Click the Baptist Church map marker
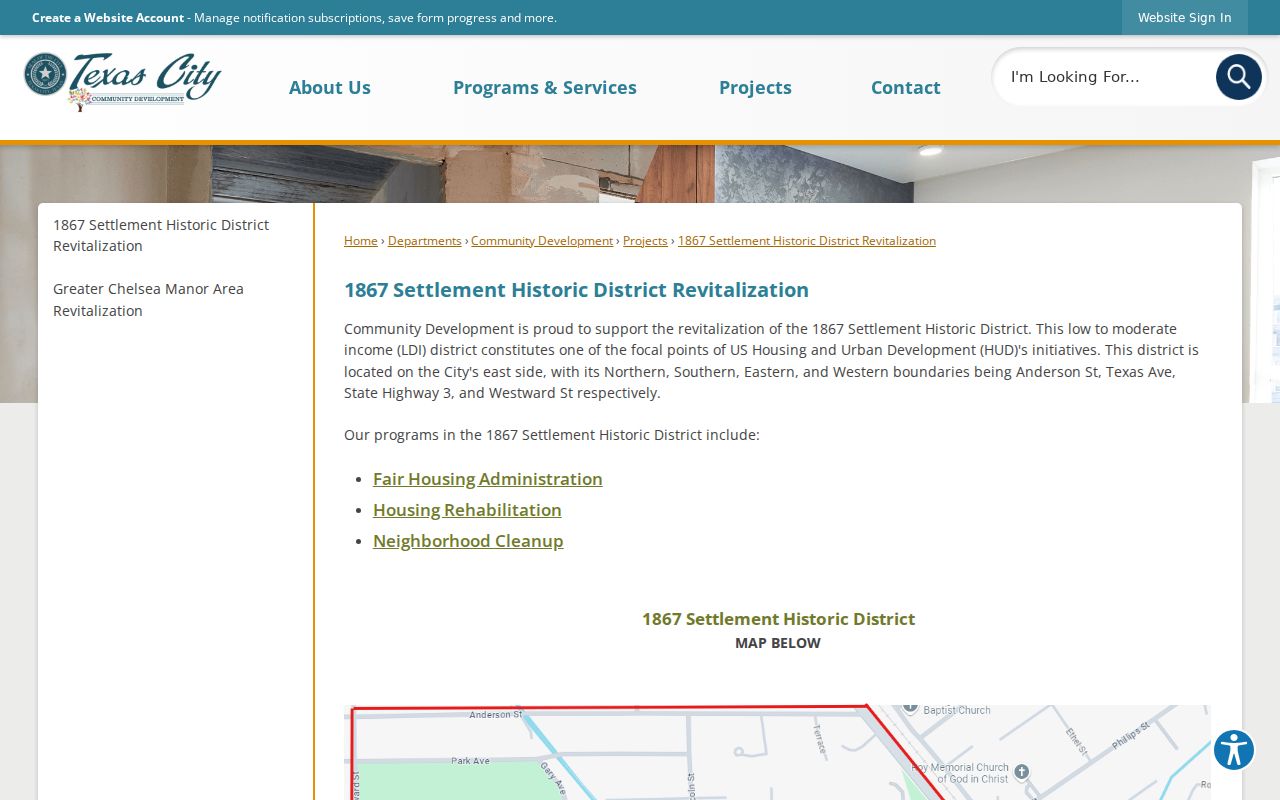This screenshot has width=1280, height=800. coord(910,708)
